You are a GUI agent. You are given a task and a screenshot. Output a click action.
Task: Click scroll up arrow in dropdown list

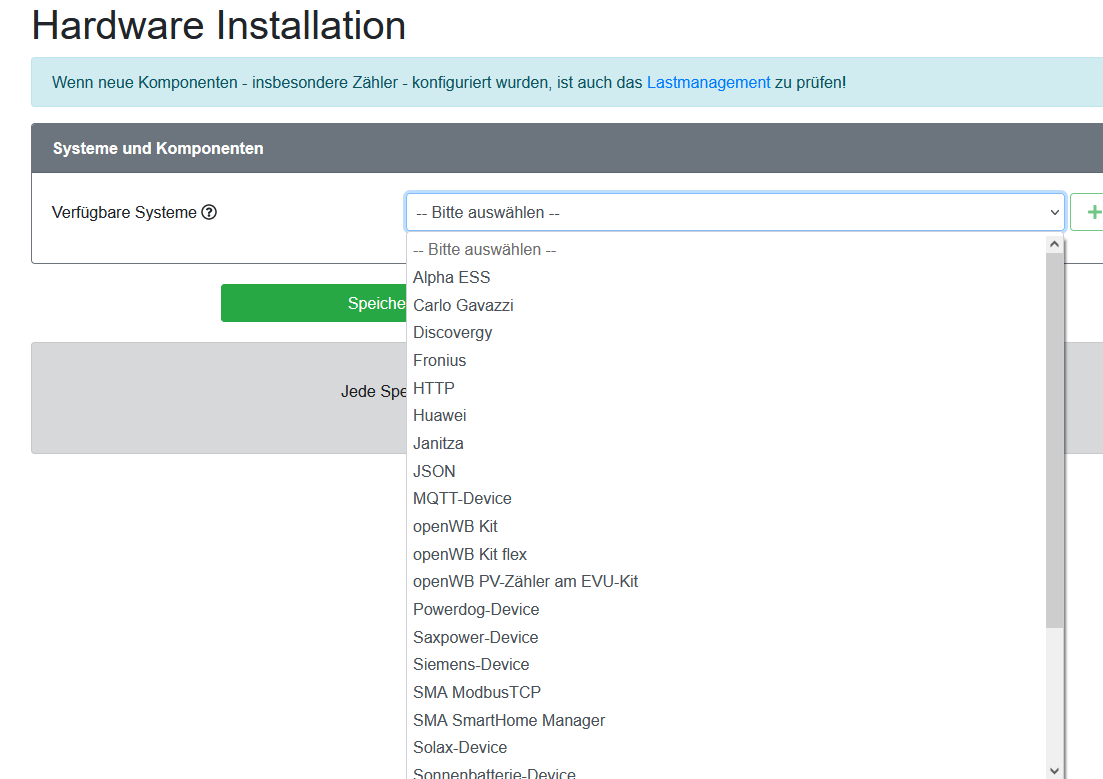[1054, 243]
